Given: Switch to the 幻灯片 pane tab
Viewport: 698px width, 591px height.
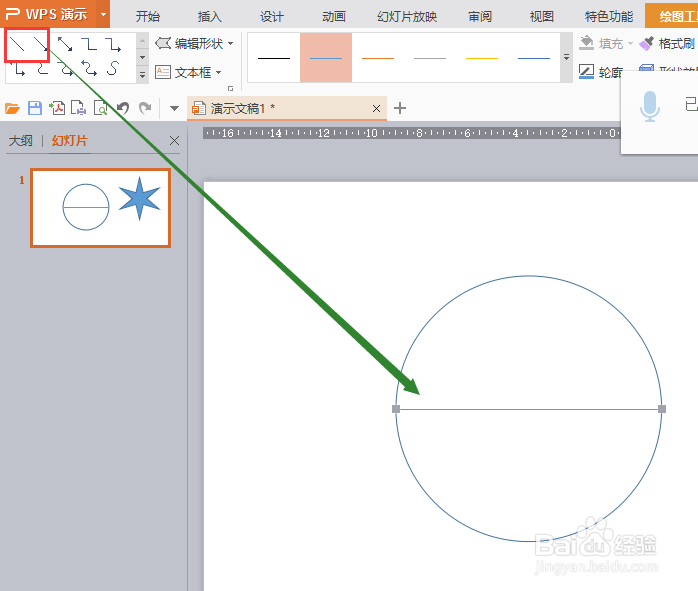Looking at the screenshot, I should tap(69, 141).
